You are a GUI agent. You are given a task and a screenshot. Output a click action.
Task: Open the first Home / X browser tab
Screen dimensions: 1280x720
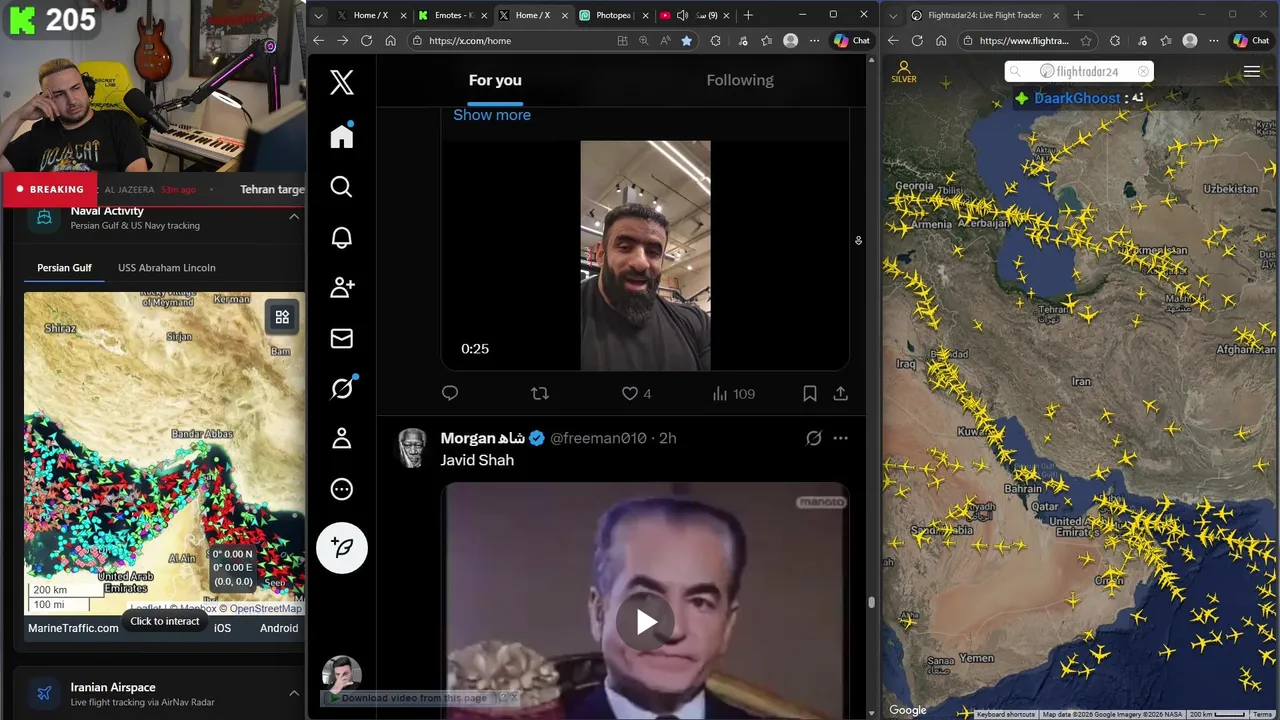click(370, 15)
